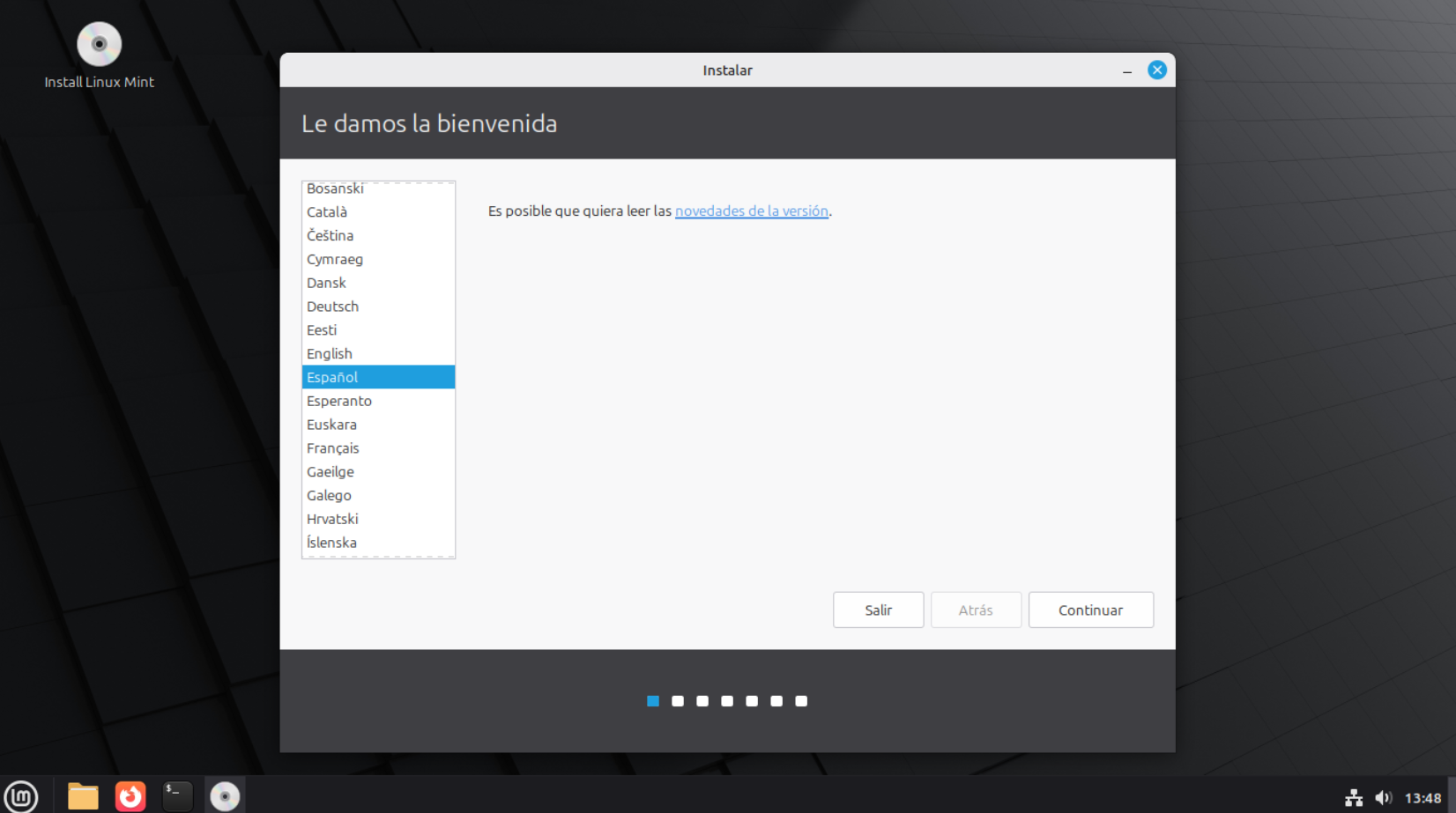This screenshot has width=1456, height=813.
Task: Open Firefox browser from the taskbar
Action: point(130,796)
